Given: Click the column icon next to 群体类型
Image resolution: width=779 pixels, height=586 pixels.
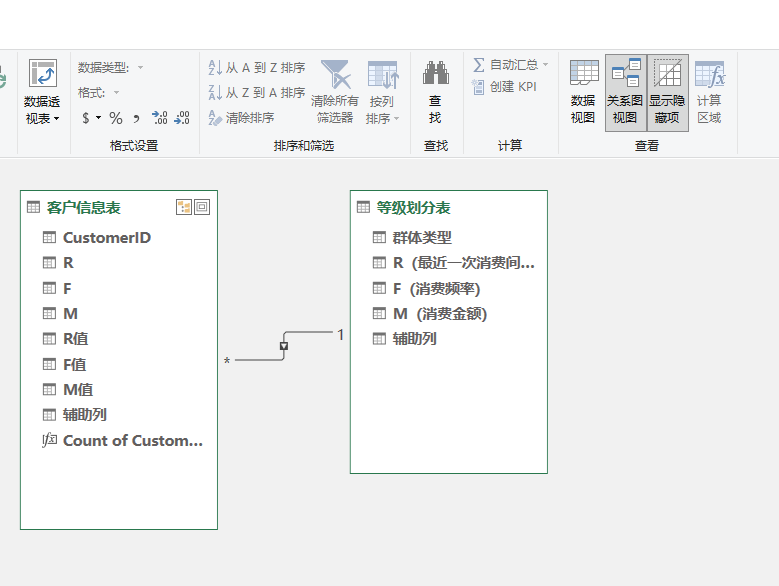Looking at the screenshot, I should [379, 237].
